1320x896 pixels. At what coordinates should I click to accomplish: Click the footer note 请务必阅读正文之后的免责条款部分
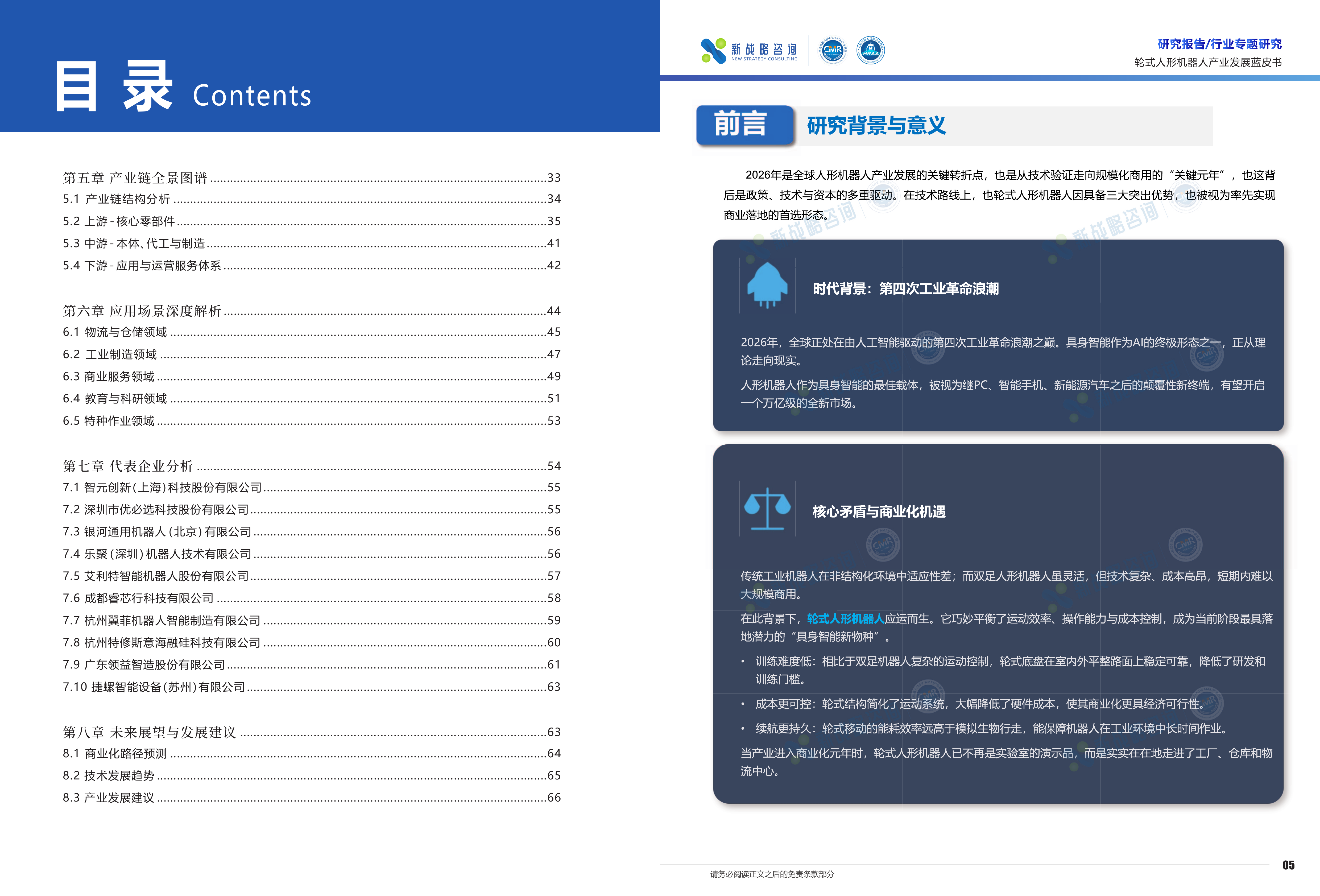click(772, 874)
